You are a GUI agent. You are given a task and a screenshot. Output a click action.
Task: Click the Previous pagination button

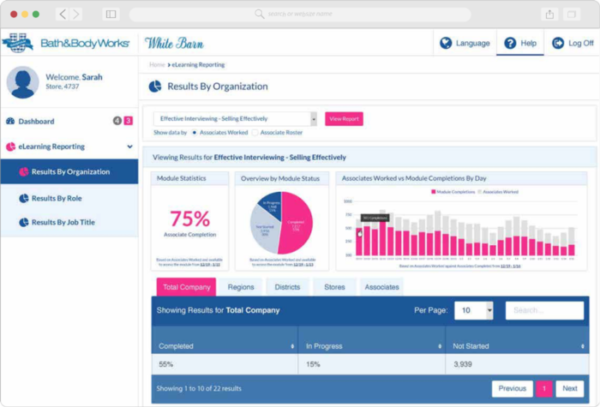(512, 389)
